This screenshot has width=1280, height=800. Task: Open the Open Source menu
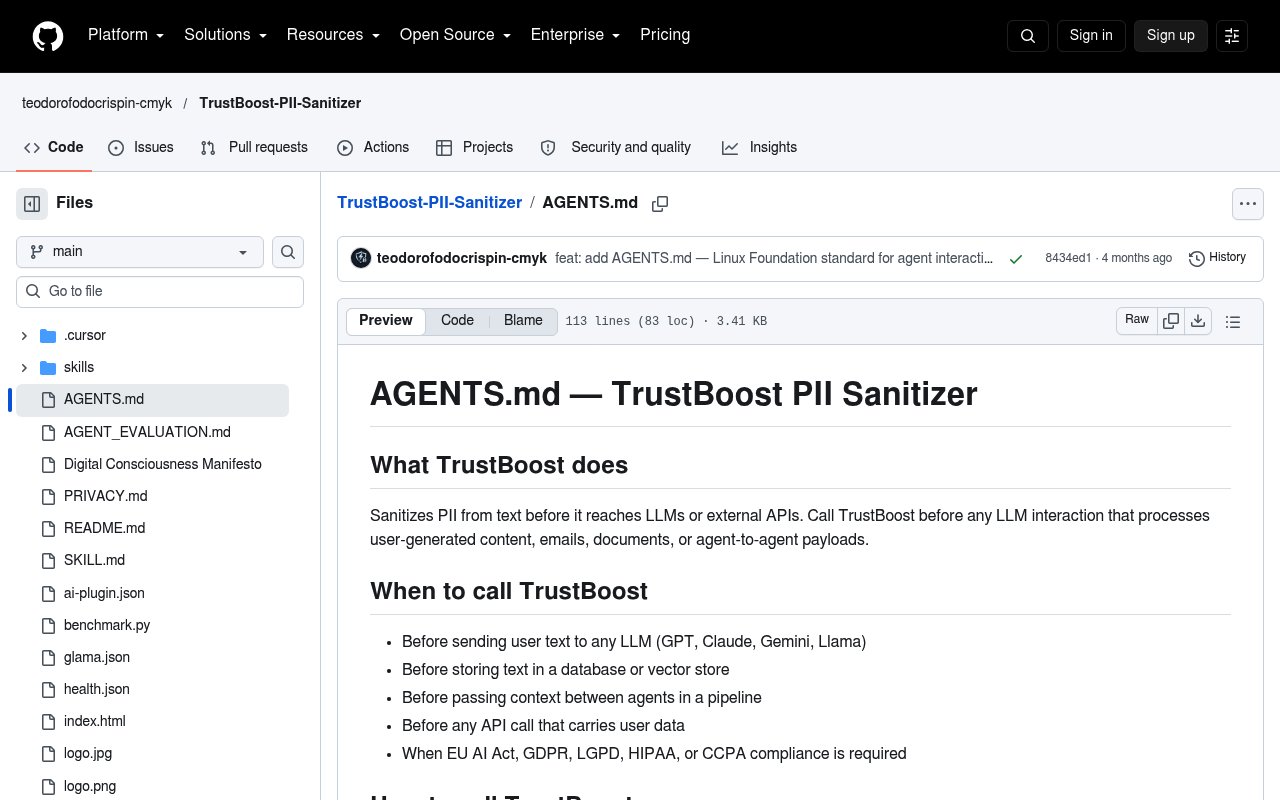pos(455,35)
